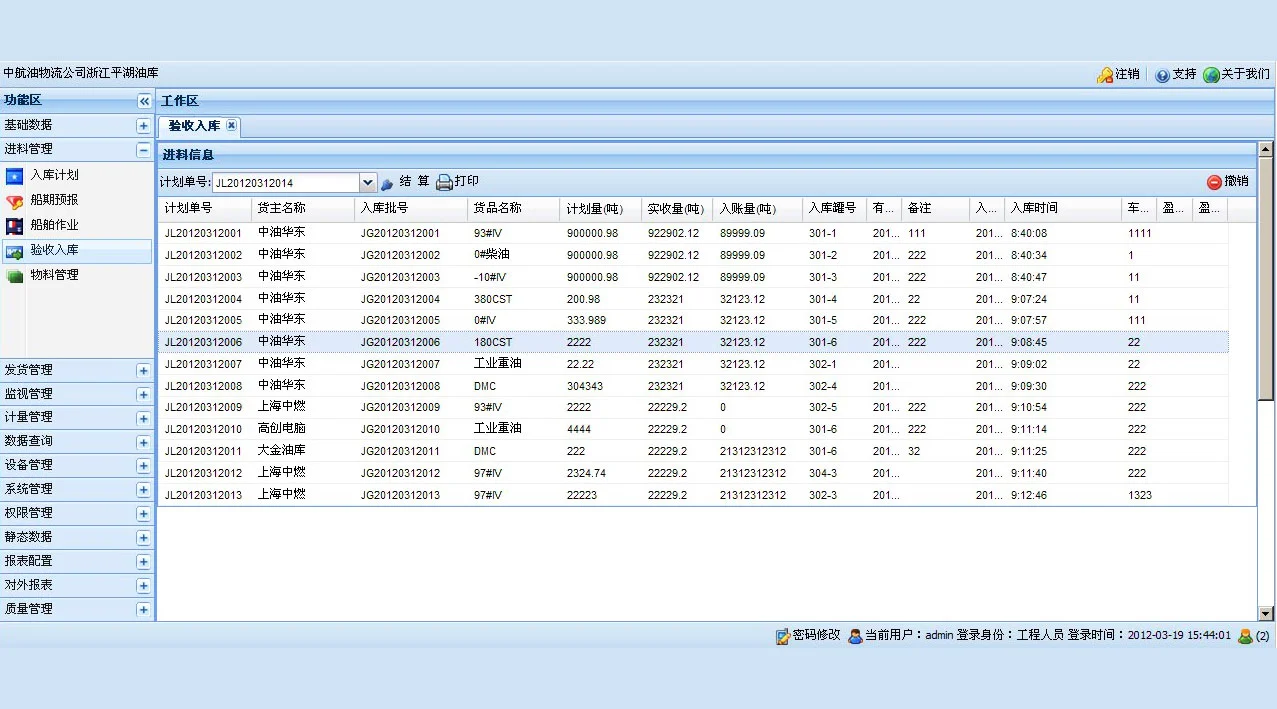Sort by 入库罐号 column header
This screenshot has width=1277, height=709.
(834, 208)
